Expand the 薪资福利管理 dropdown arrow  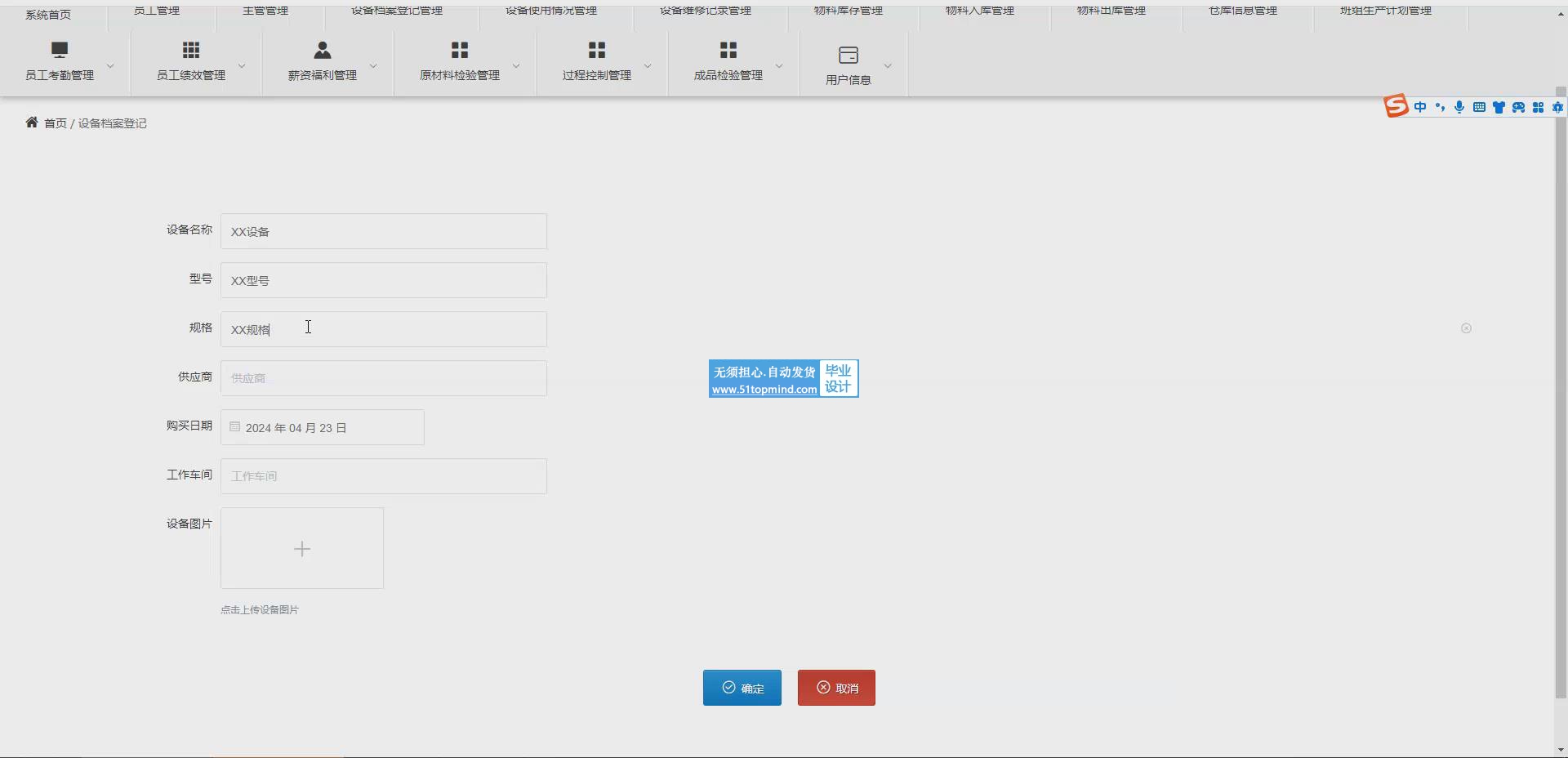pos(373,66)
